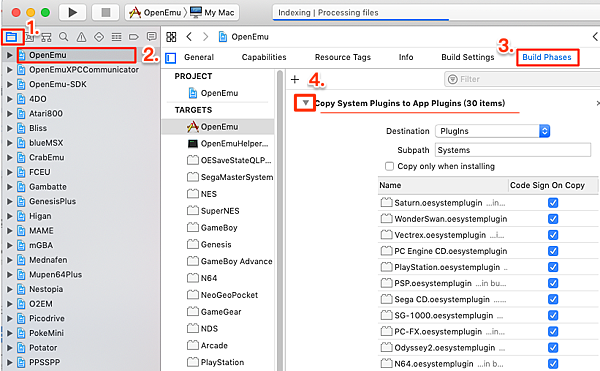The width and height of the screenshot is (600, 371).
Task: Select the OpenEmu scheme in toolbar
Action: [155, 13]
